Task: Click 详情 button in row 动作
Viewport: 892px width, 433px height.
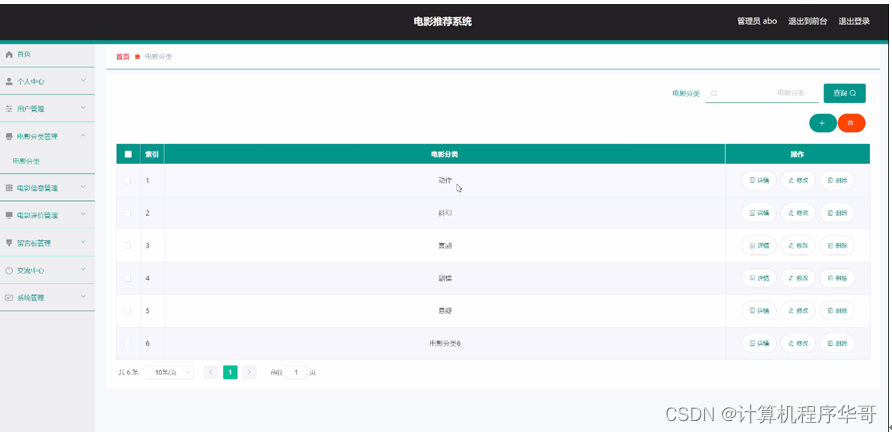Action: point(759,180)
